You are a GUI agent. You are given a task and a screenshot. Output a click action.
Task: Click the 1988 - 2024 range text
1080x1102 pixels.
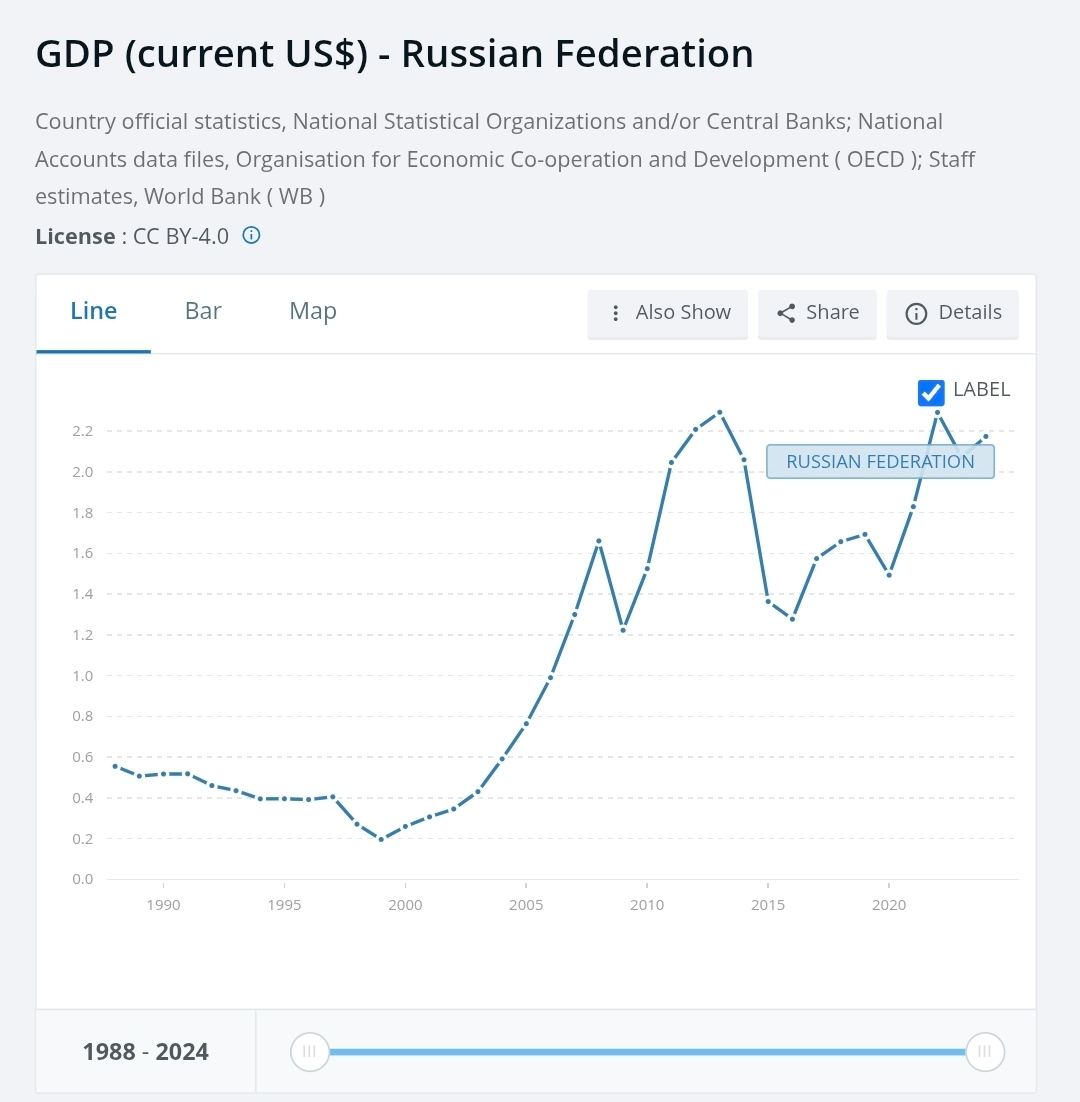pos(146,1051)
